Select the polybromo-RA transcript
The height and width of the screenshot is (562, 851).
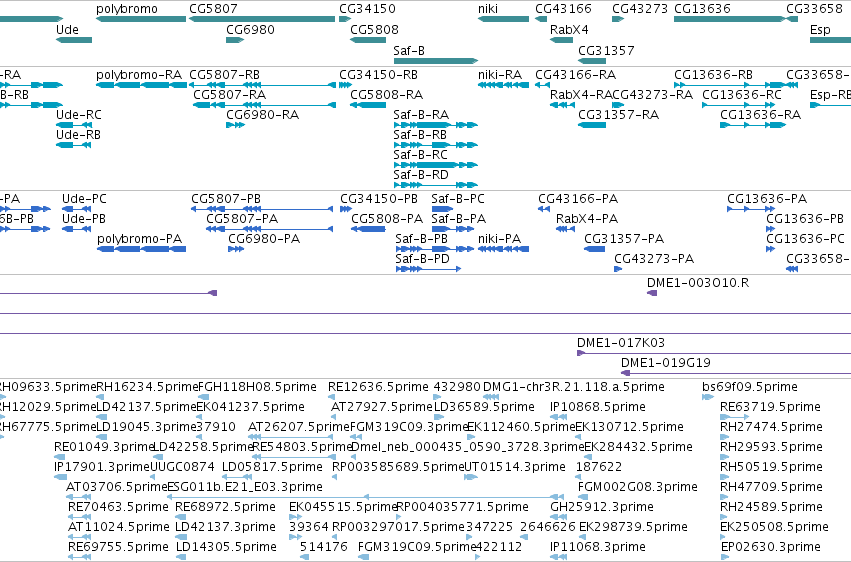tap(139, 74)
